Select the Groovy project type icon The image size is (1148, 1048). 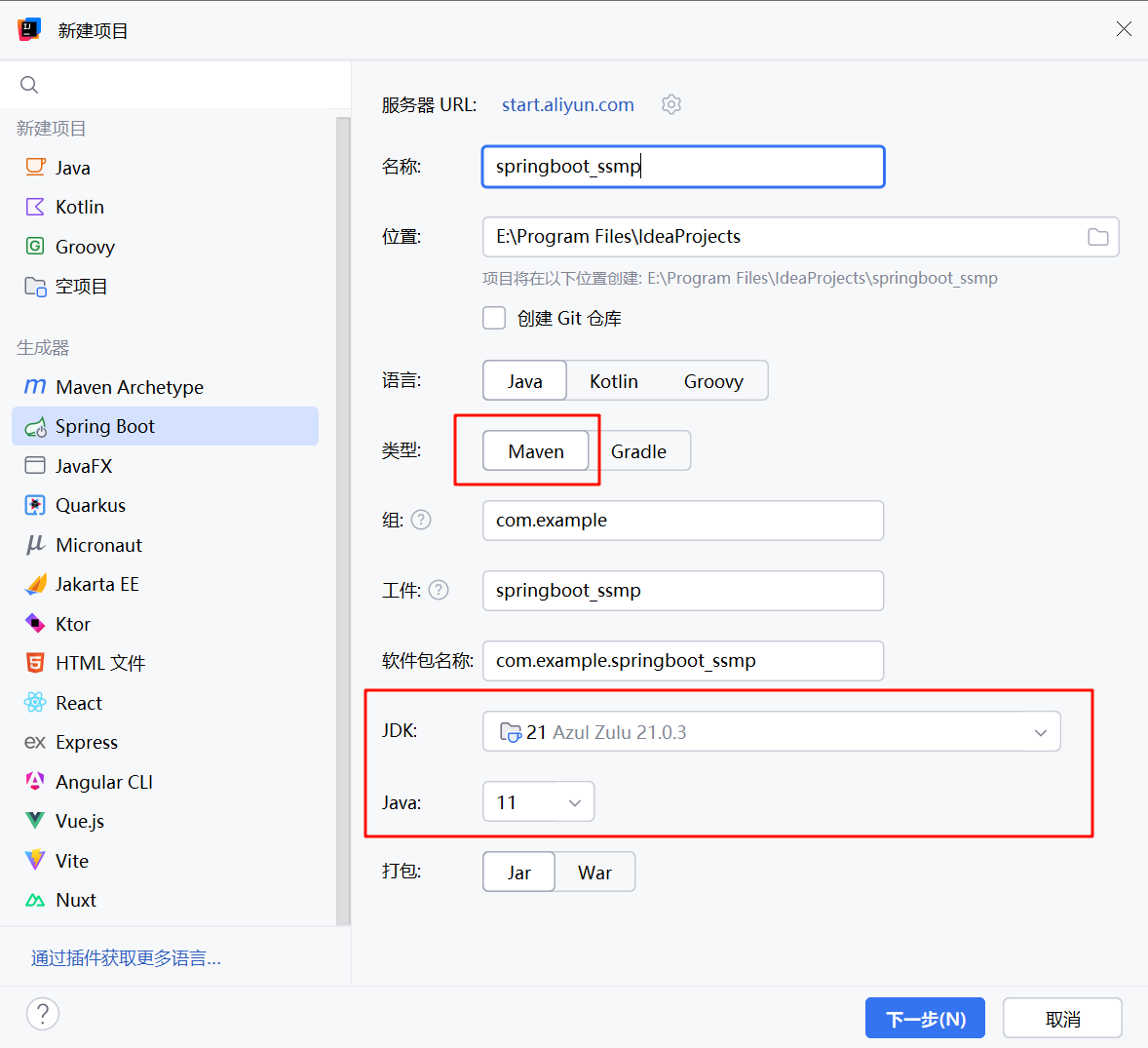pyautogui.click(x=35, y=246)
